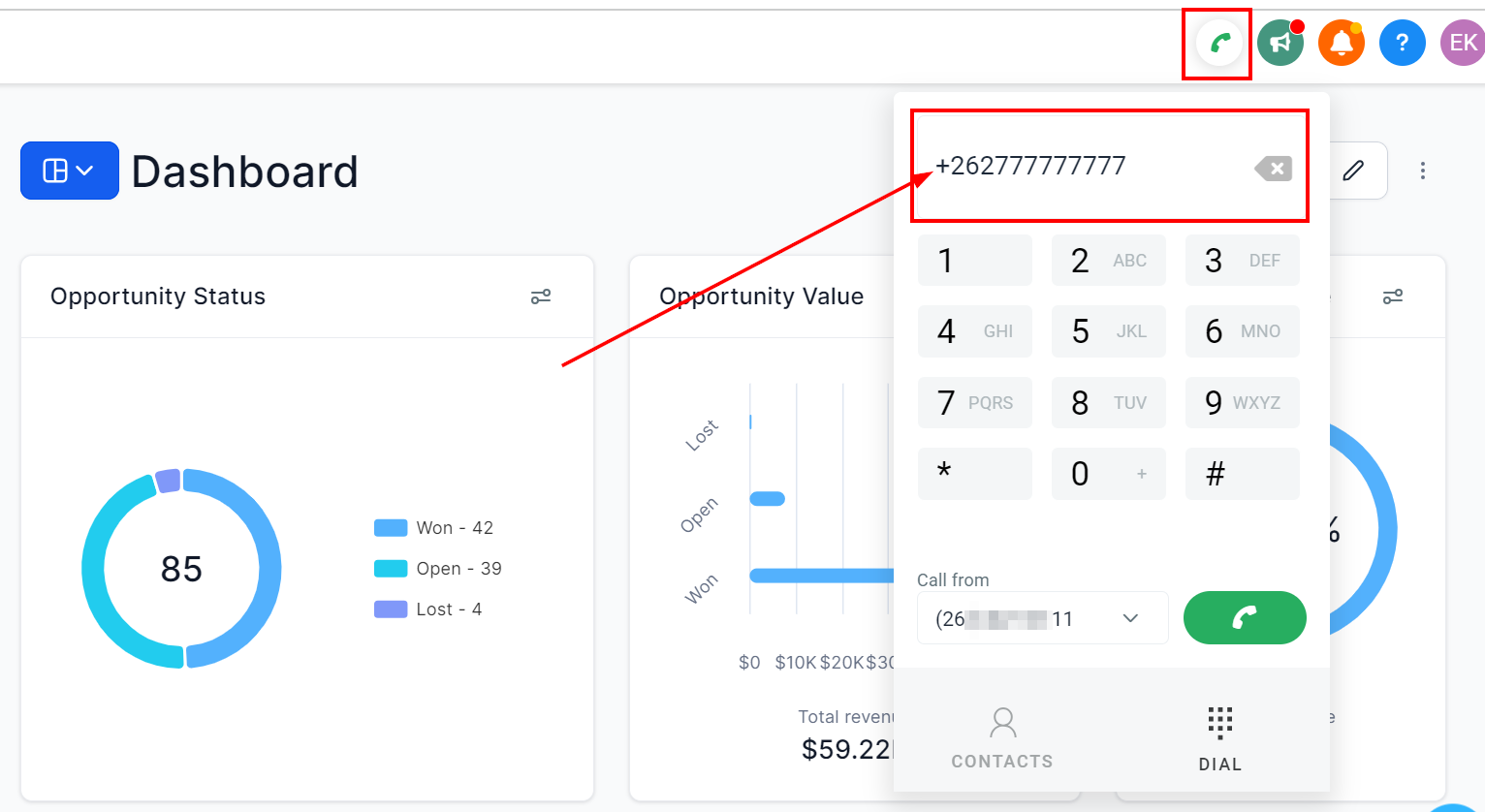Click the Lost - 4 legend text
The height and width of the screenshot is (812, 1485).
(x=449, y=609)
